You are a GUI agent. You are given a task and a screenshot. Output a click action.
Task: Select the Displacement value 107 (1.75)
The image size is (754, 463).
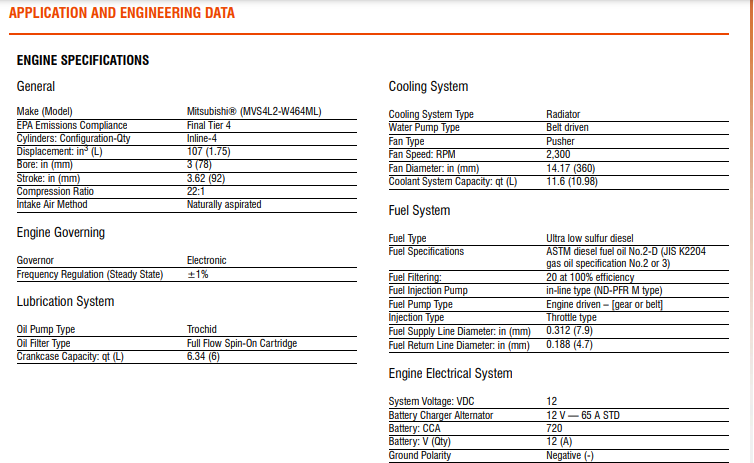[x=209, y=151]
